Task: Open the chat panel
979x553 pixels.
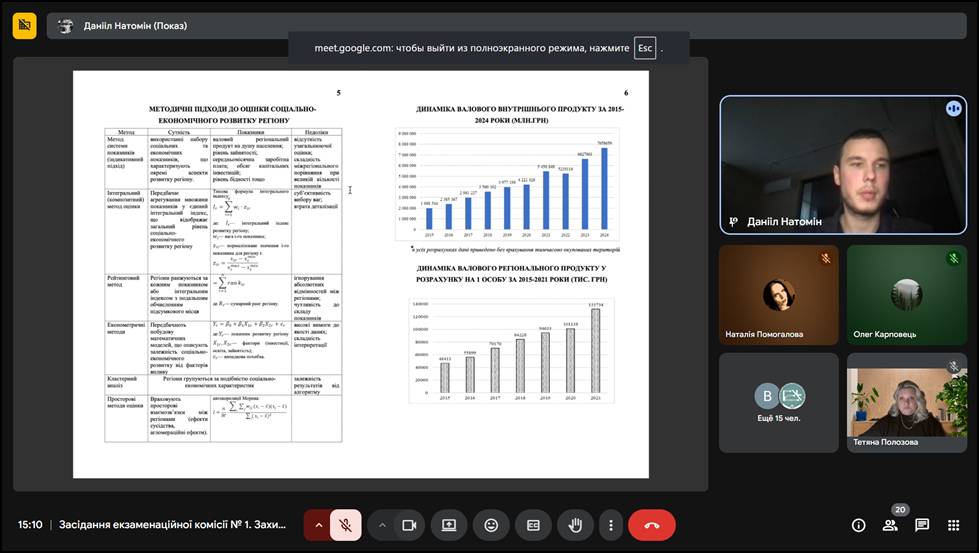Action: pos(922,525)
